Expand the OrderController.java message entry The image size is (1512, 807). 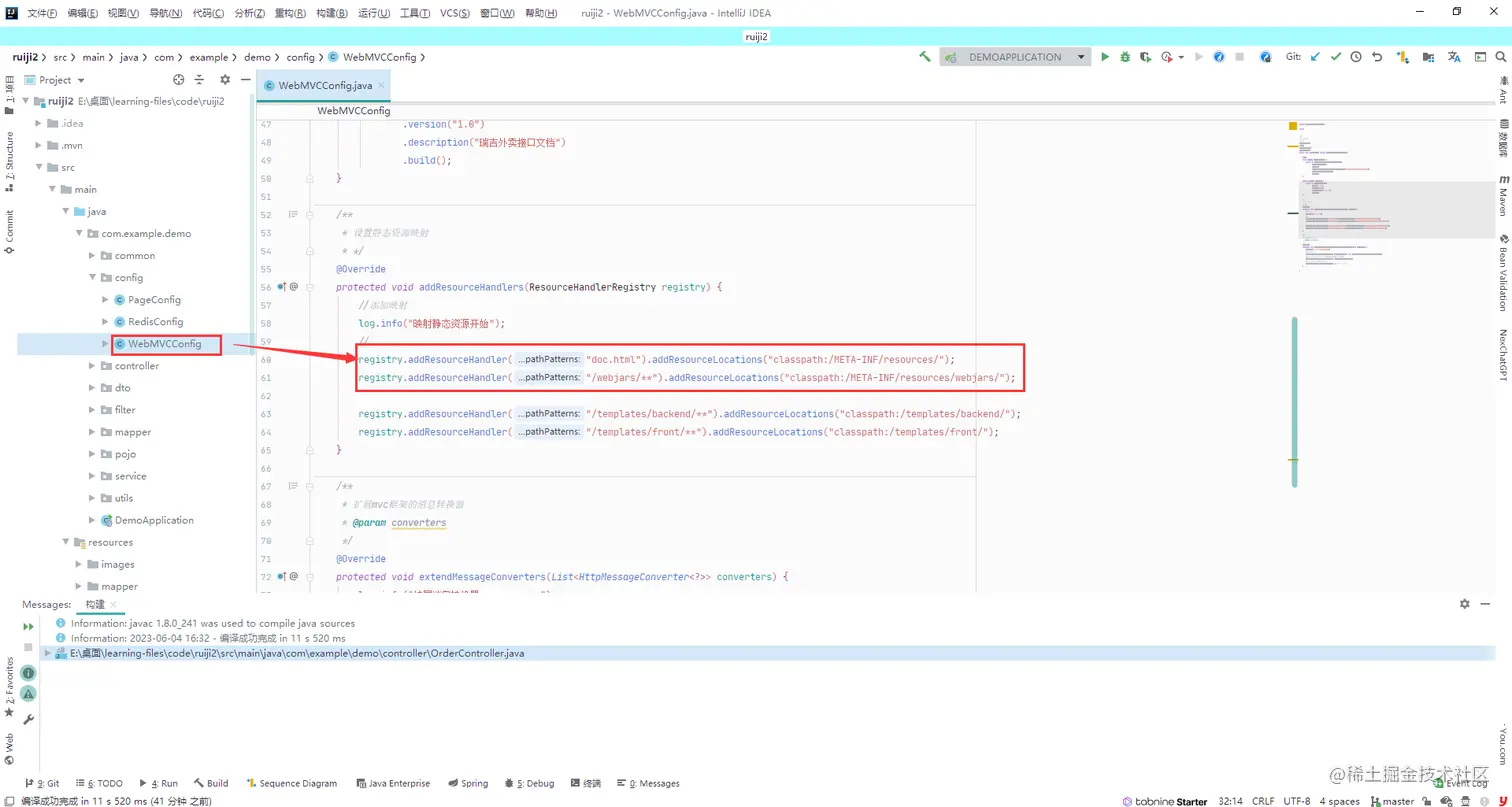tap(47, 653)
